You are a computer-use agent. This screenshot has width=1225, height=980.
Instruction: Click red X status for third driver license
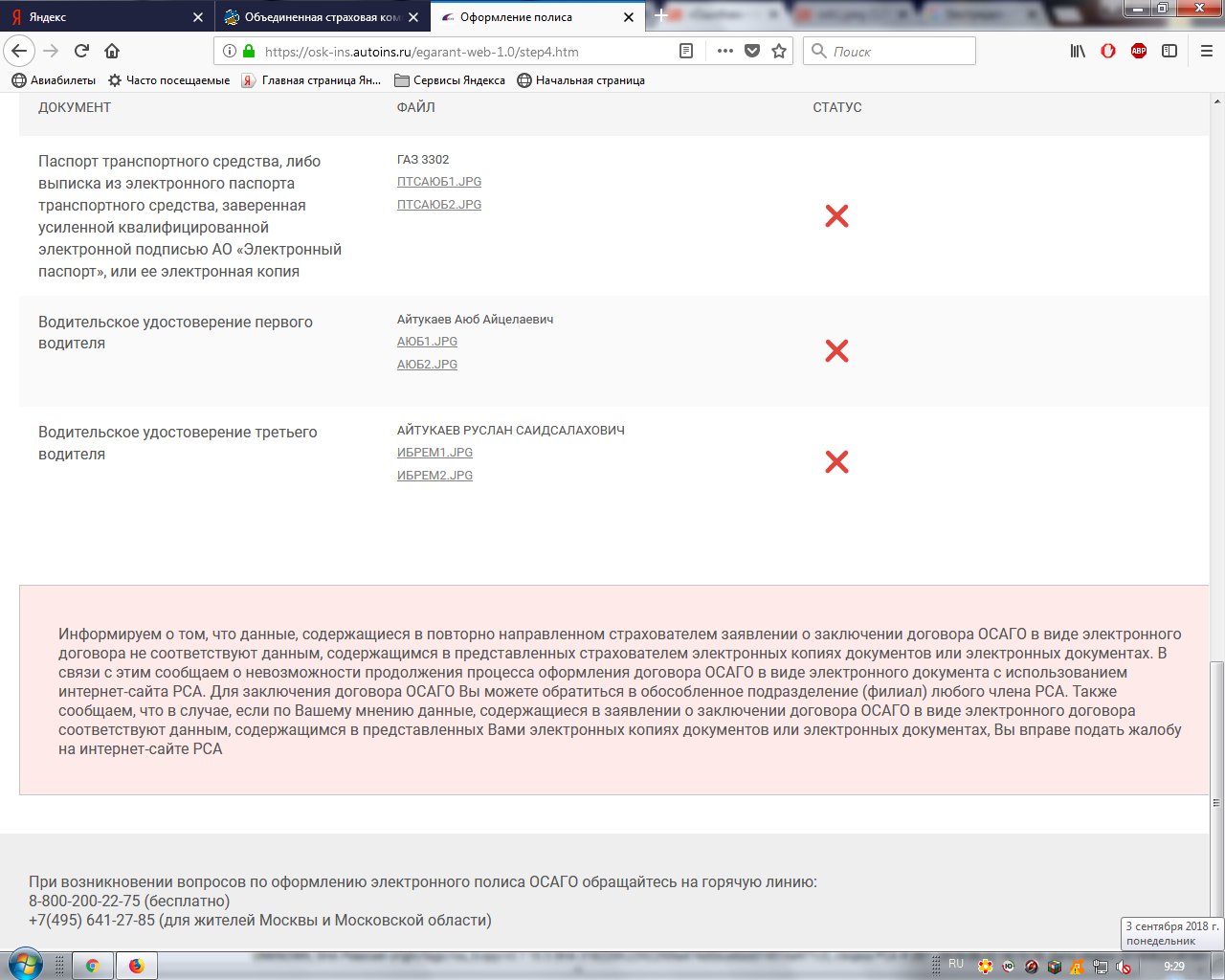[x=836, y=462]
